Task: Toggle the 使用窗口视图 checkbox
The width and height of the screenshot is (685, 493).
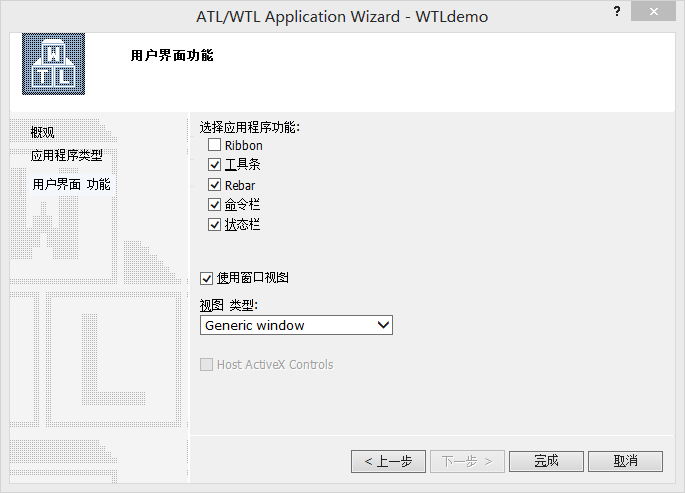Action: 206,278
